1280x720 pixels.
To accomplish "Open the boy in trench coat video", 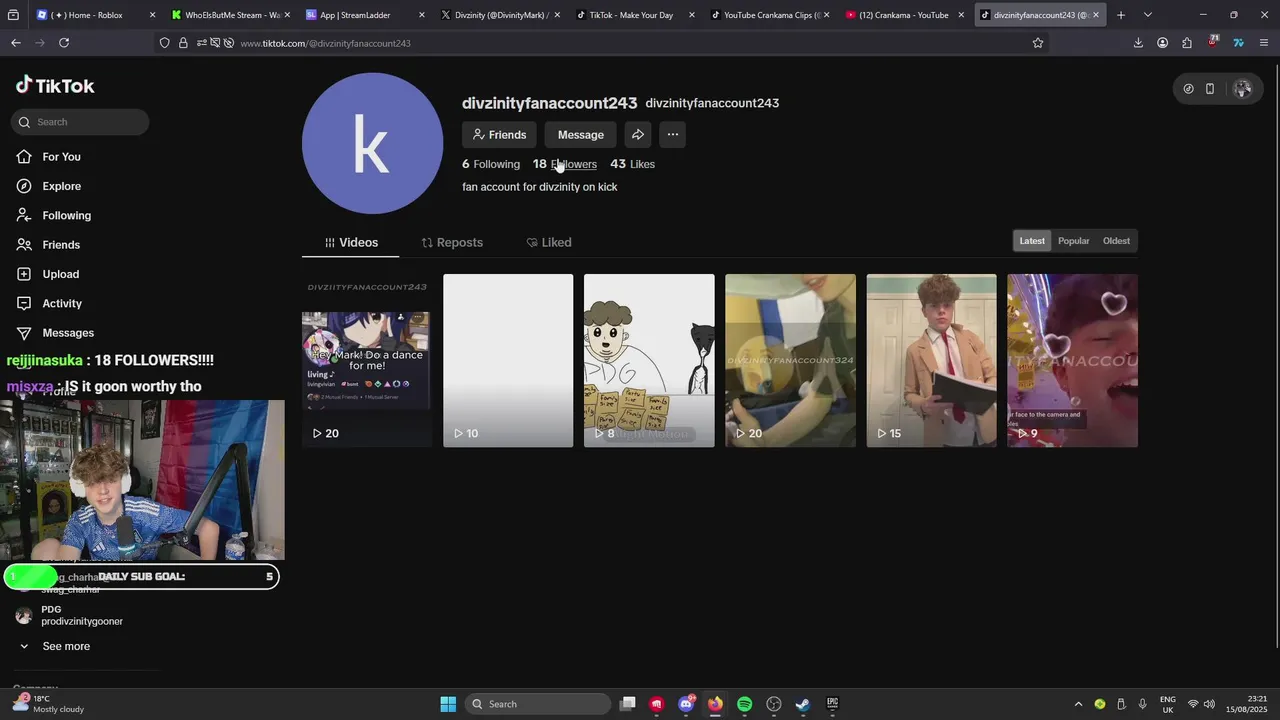I will click(931, 361).
